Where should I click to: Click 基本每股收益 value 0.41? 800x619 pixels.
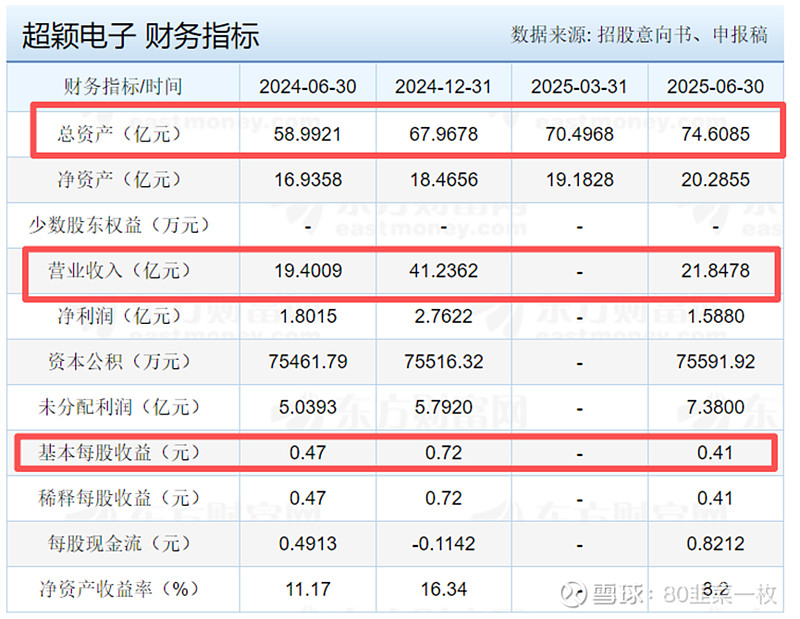tap(715, 453)
